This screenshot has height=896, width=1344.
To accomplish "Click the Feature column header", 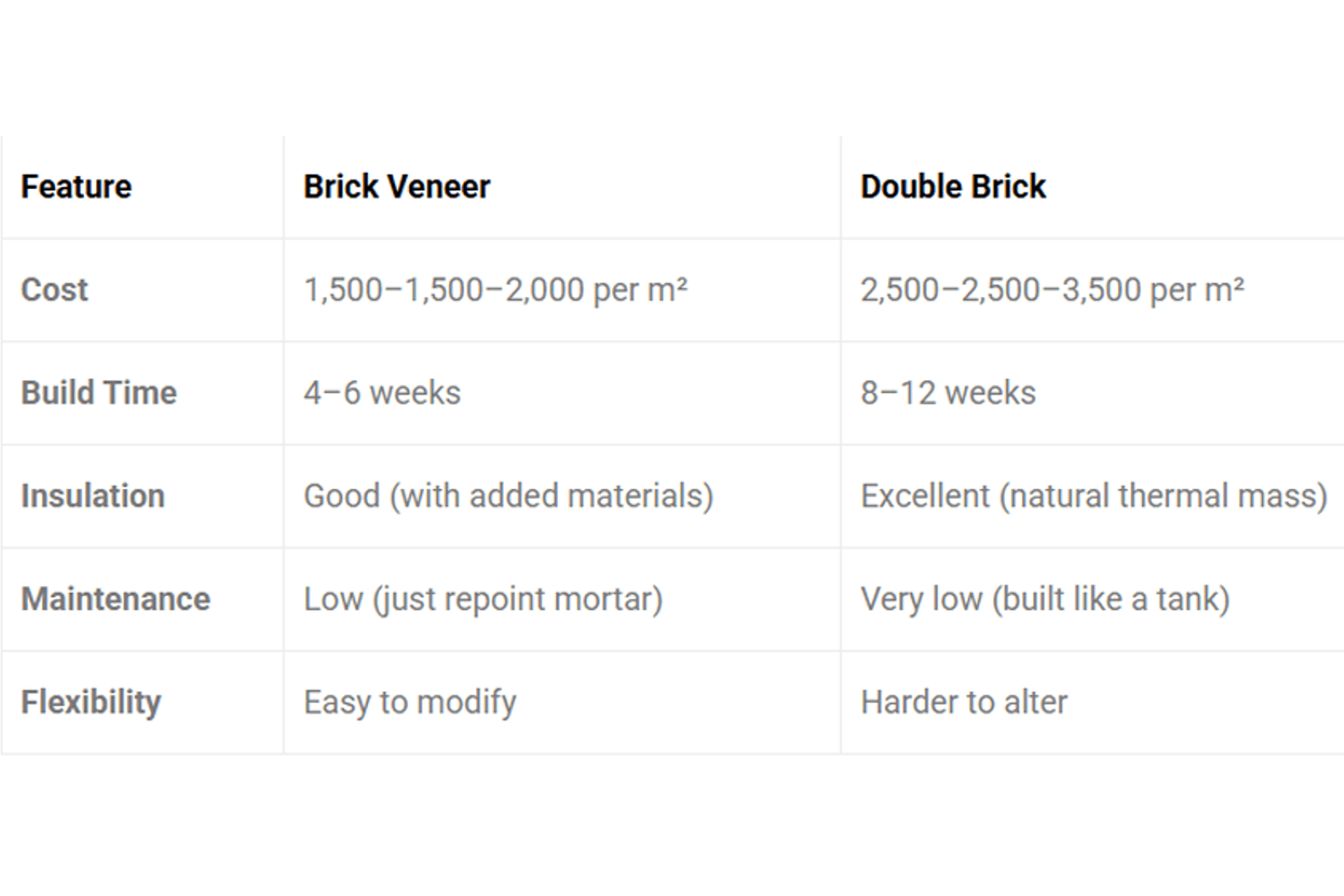I will pos(76,187).
